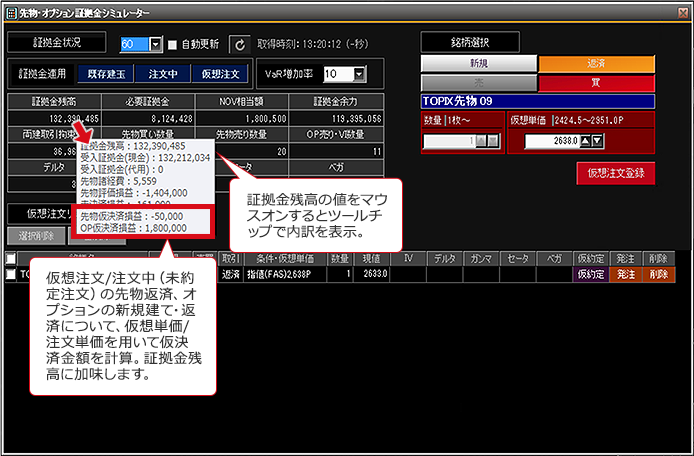
Task: Click the 仮想単価 price input field
Action: tap(552, 141)
